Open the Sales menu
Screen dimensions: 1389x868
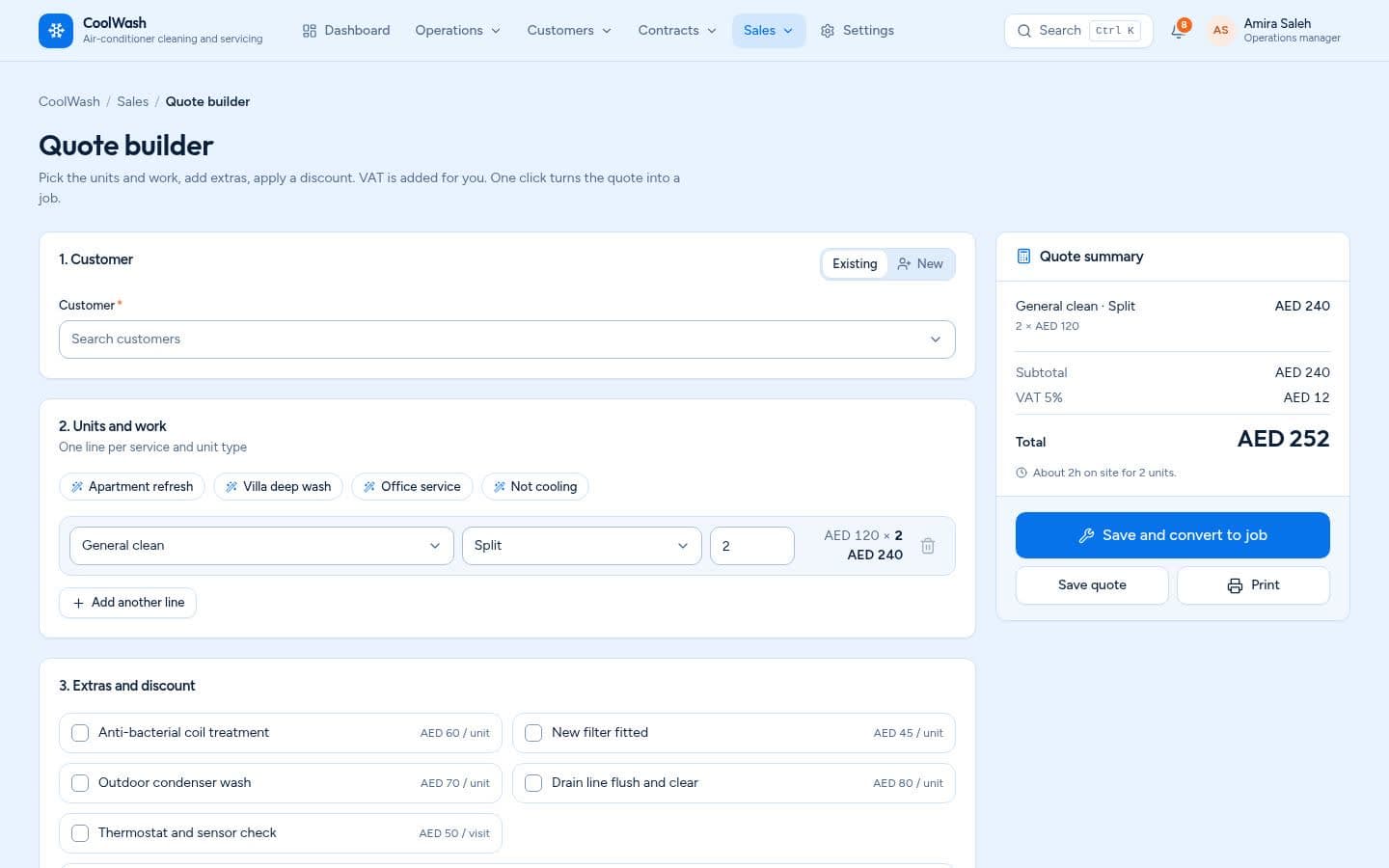(769, 31)
